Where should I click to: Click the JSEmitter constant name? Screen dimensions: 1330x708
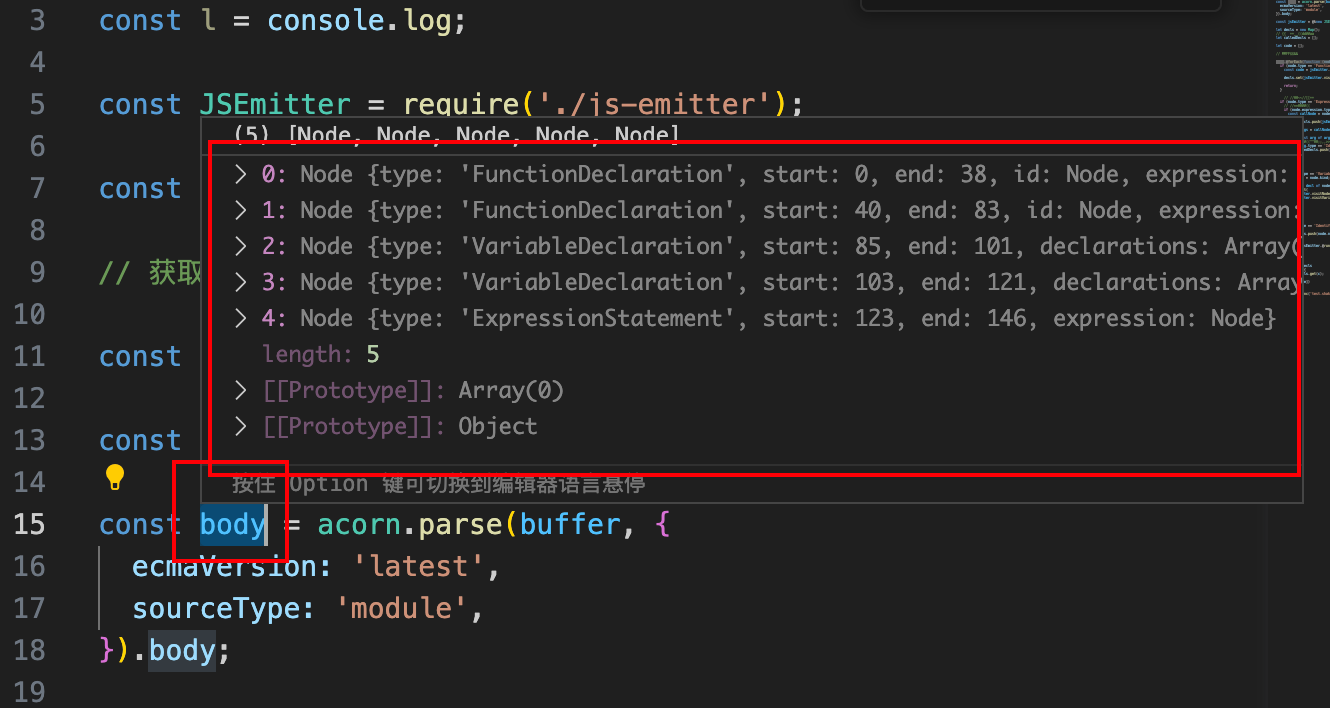click(275, 105)
